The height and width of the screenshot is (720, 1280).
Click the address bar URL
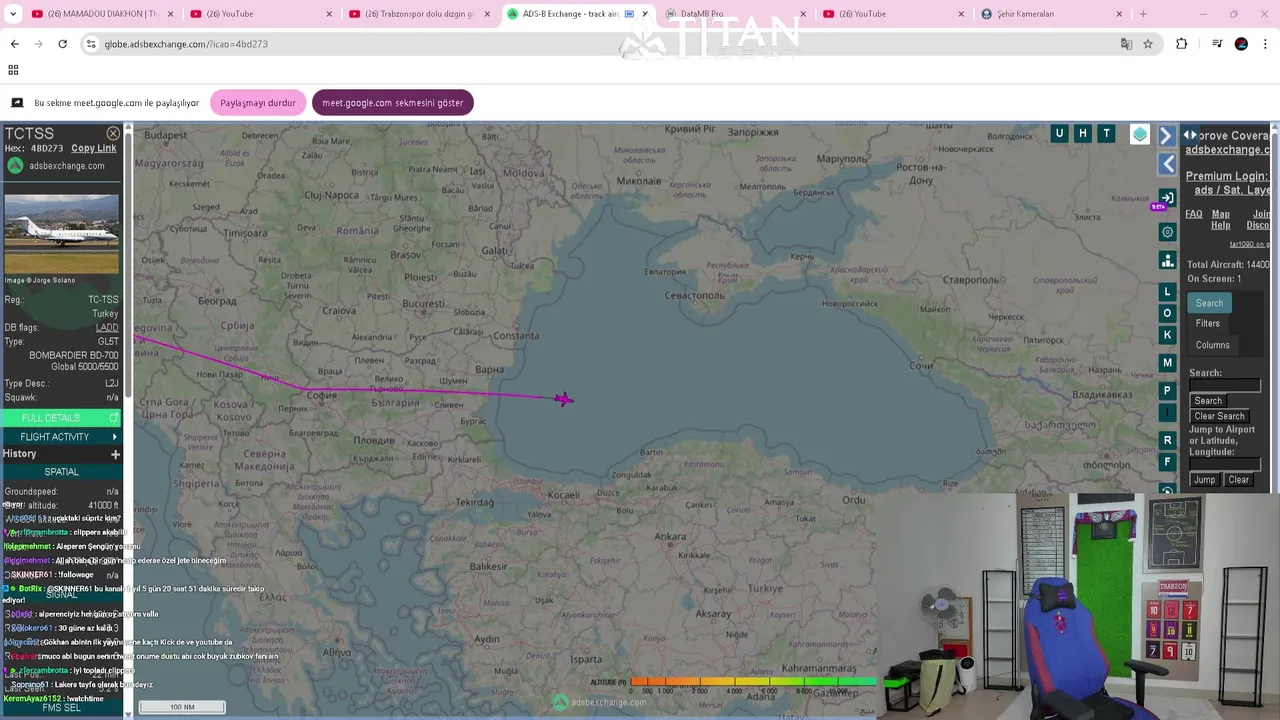click(186, 44)
